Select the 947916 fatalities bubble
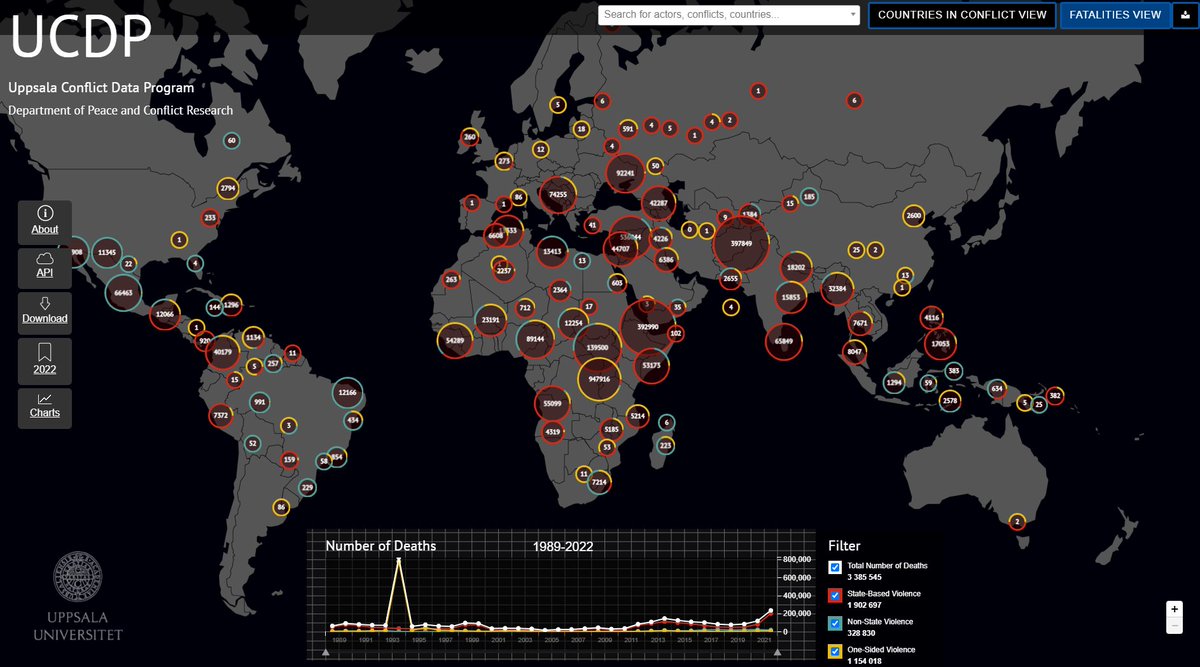This screenshot has height=667, width=1200. 600,379
